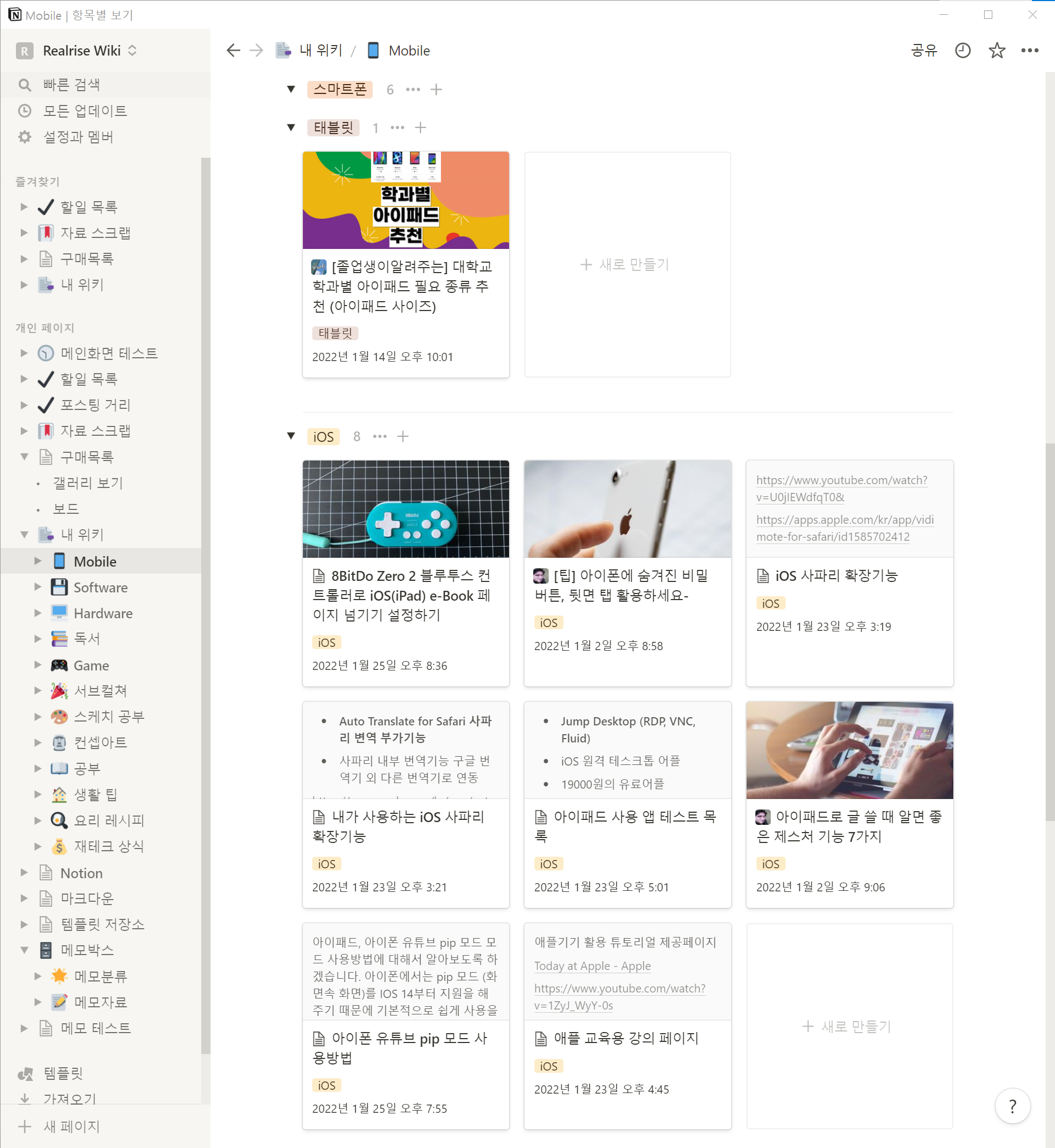
Task: Click the help question mark button
Action: [x=1012, y=1106]
